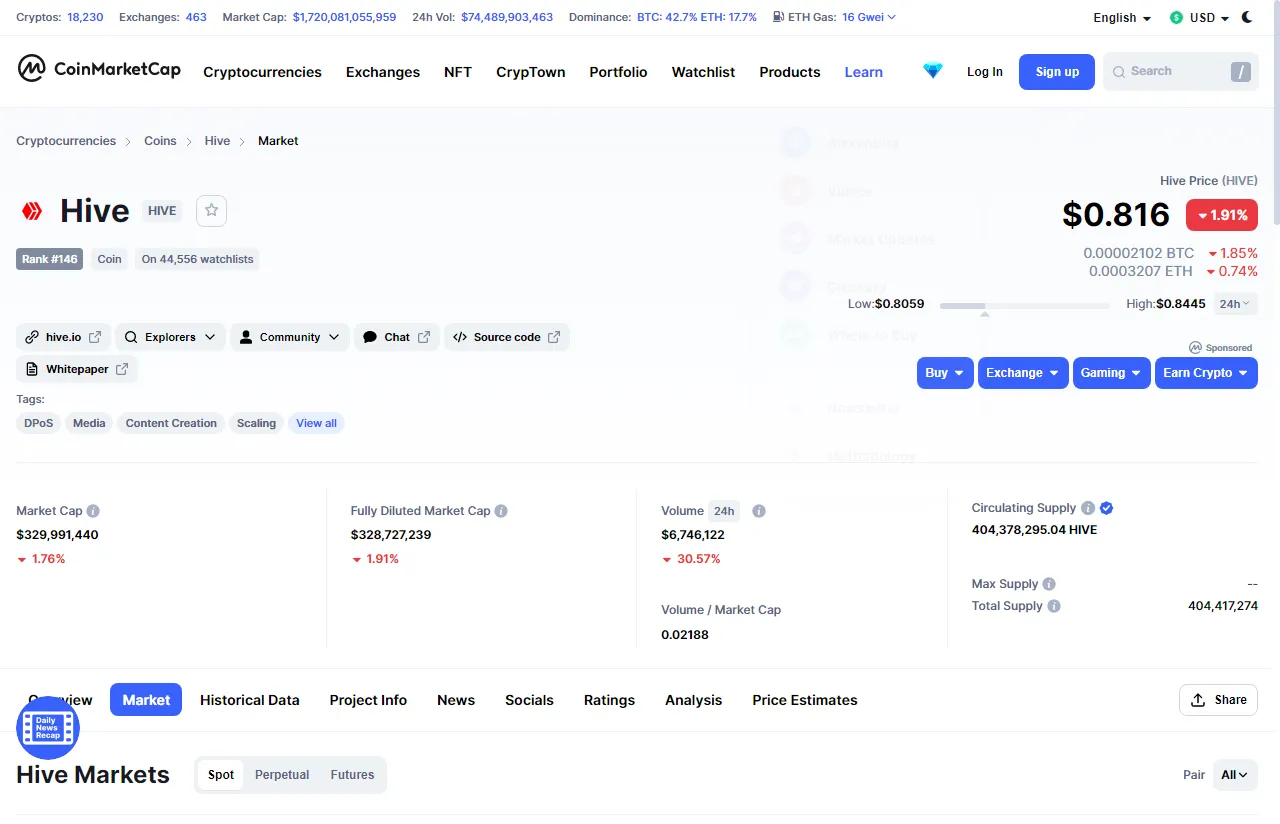Select Perpetual markets toggle

point(282,775)
